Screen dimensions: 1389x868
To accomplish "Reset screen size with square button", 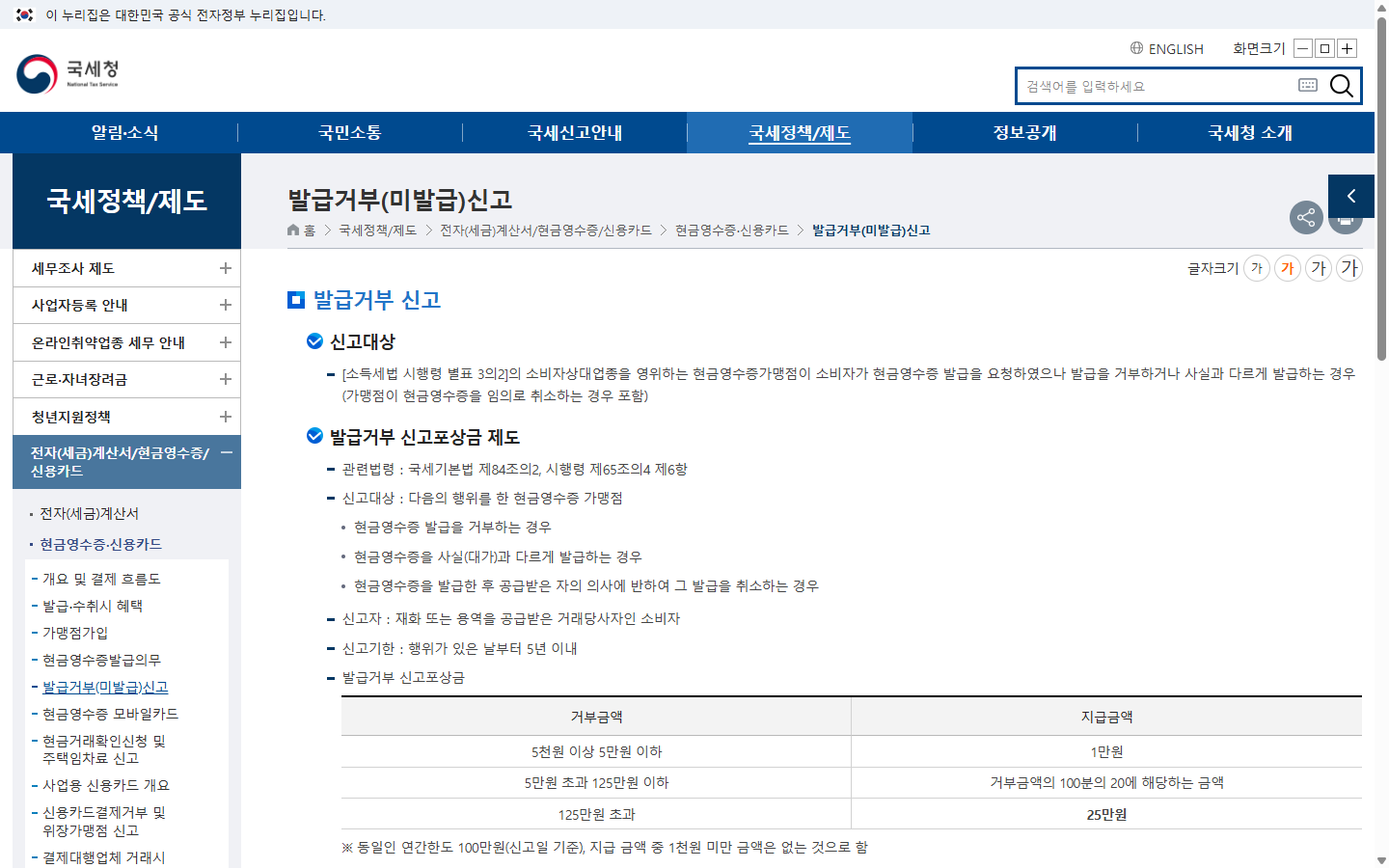I will (1325, 48).
